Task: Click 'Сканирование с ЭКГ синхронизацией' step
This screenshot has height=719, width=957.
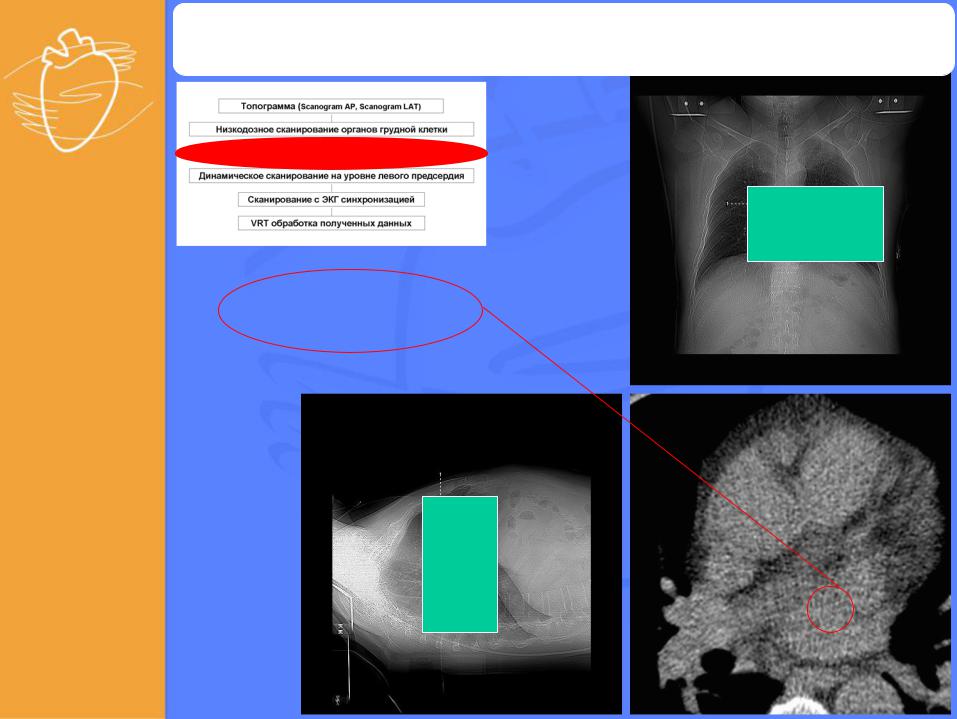Action: [331, 200]
